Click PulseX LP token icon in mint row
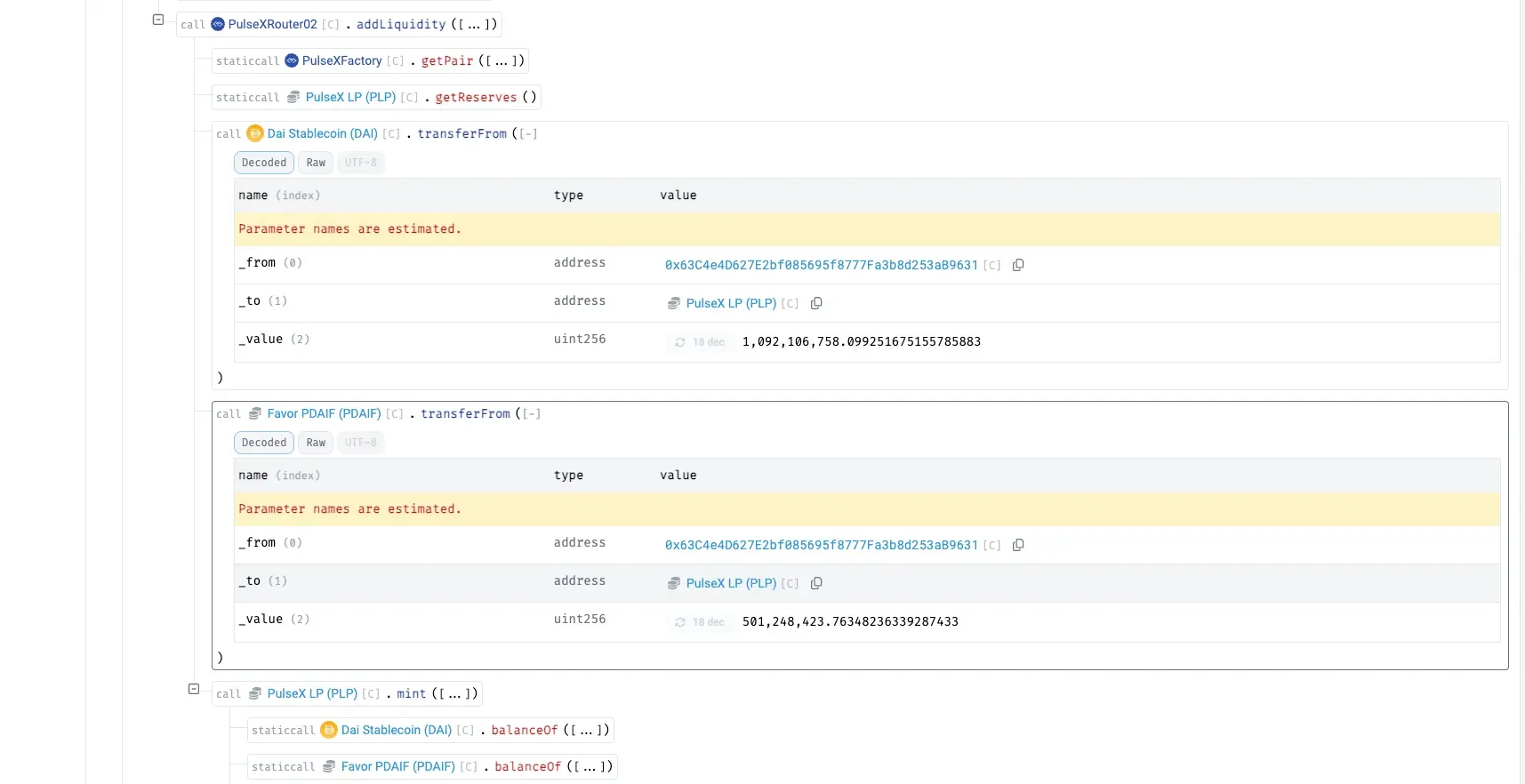 255,694
